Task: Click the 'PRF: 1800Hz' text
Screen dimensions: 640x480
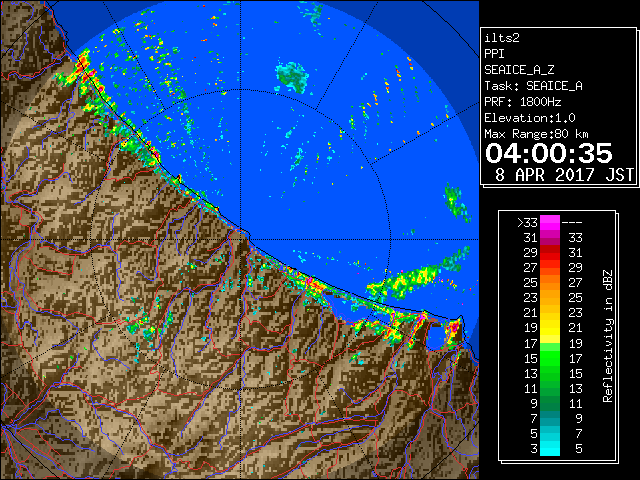Action: [x=522, y=102]
